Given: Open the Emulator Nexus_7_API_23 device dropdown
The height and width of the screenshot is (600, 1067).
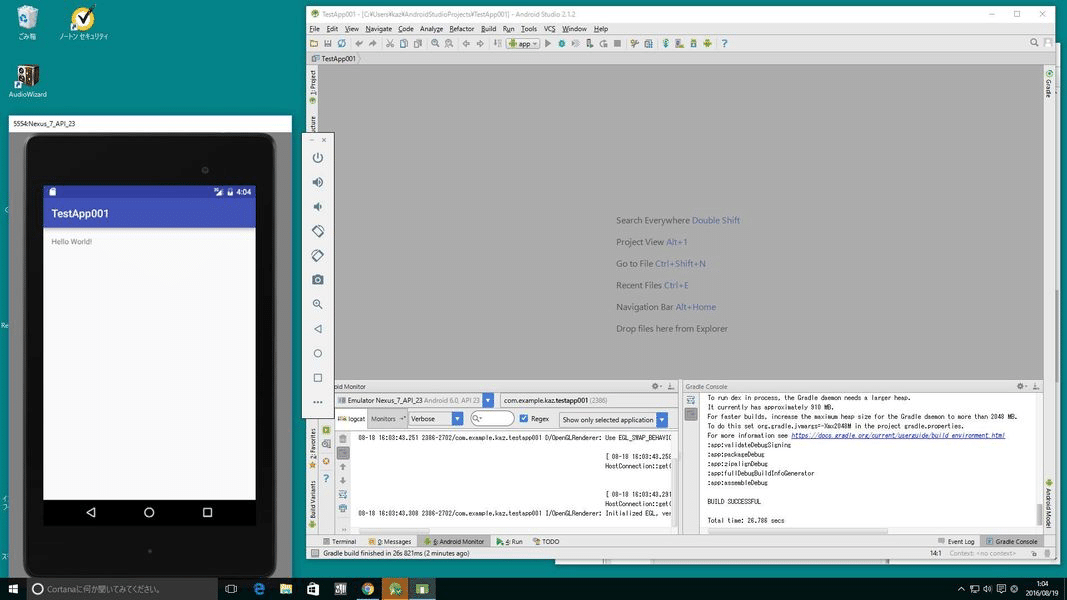Looking at the screenshot, I should coord(416,401).
